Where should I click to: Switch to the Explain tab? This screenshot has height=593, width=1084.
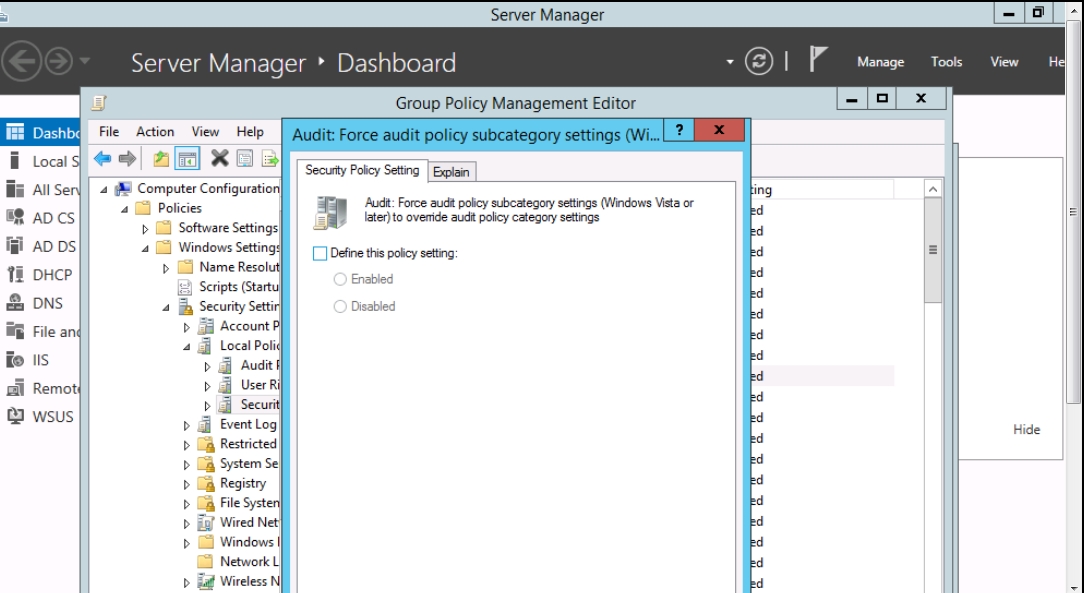451,172
